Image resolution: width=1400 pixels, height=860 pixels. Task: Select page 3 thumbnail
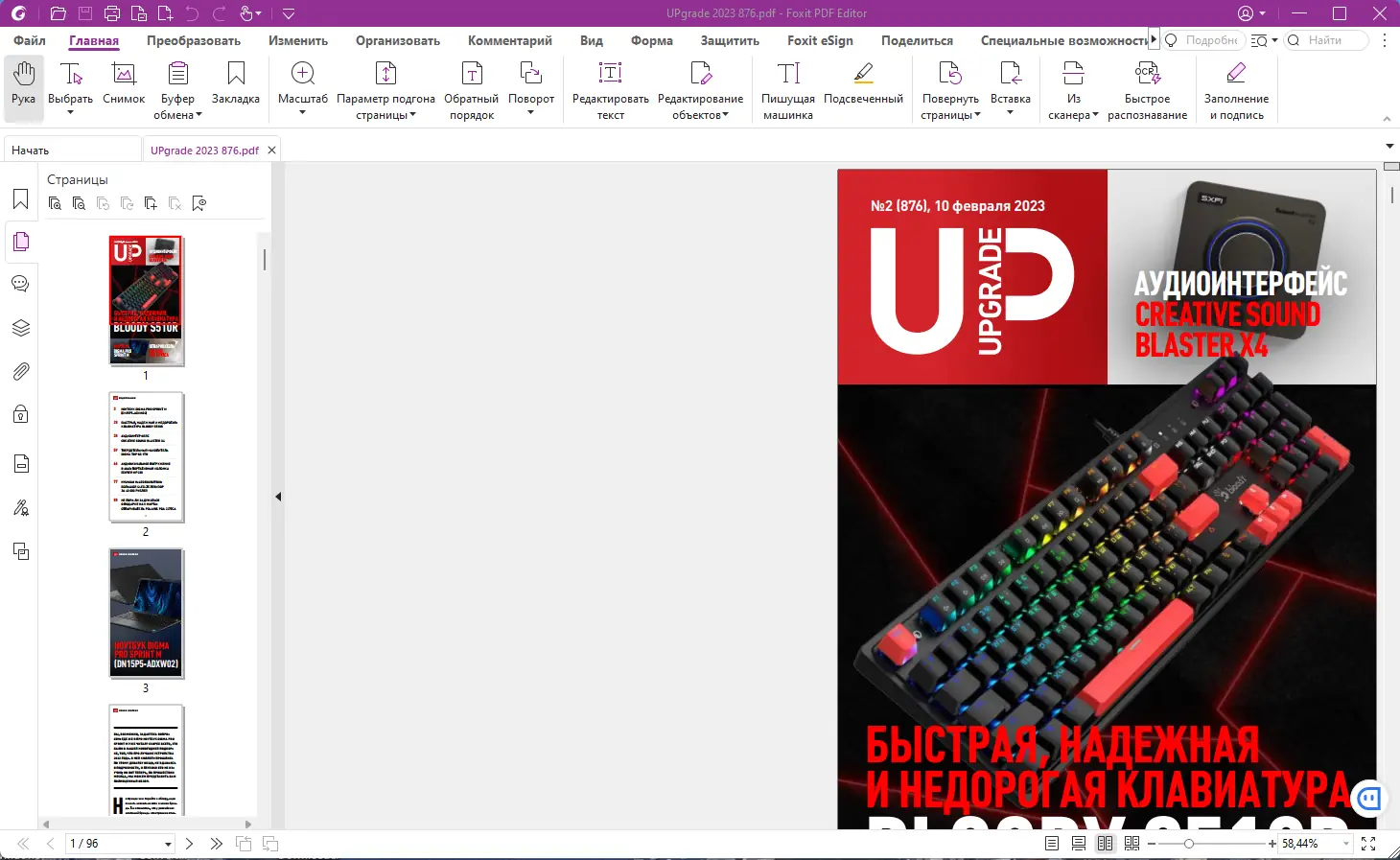point(147,614)
